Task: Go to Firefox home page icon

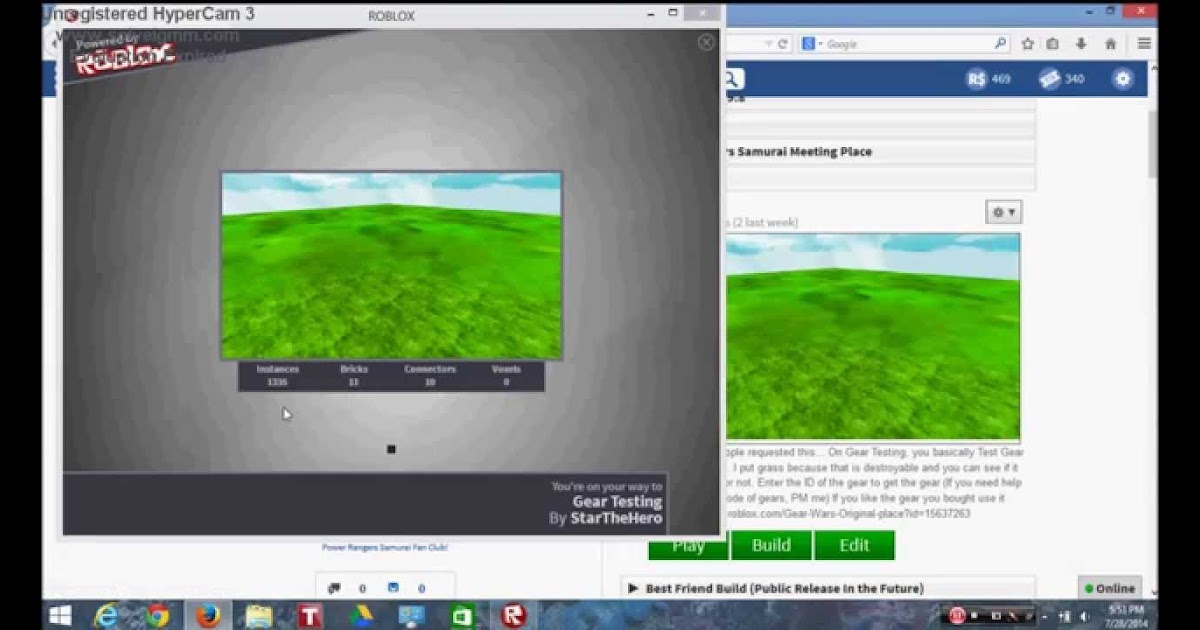Action: [x=1110, y=44]
